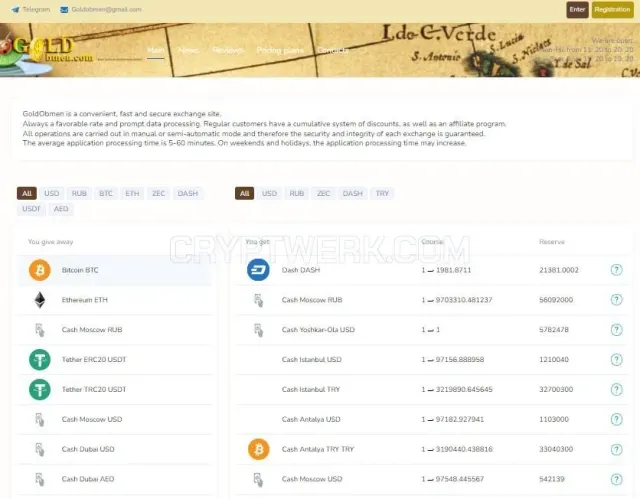Click the Dash DASH blue coin icon

(258, 270)
